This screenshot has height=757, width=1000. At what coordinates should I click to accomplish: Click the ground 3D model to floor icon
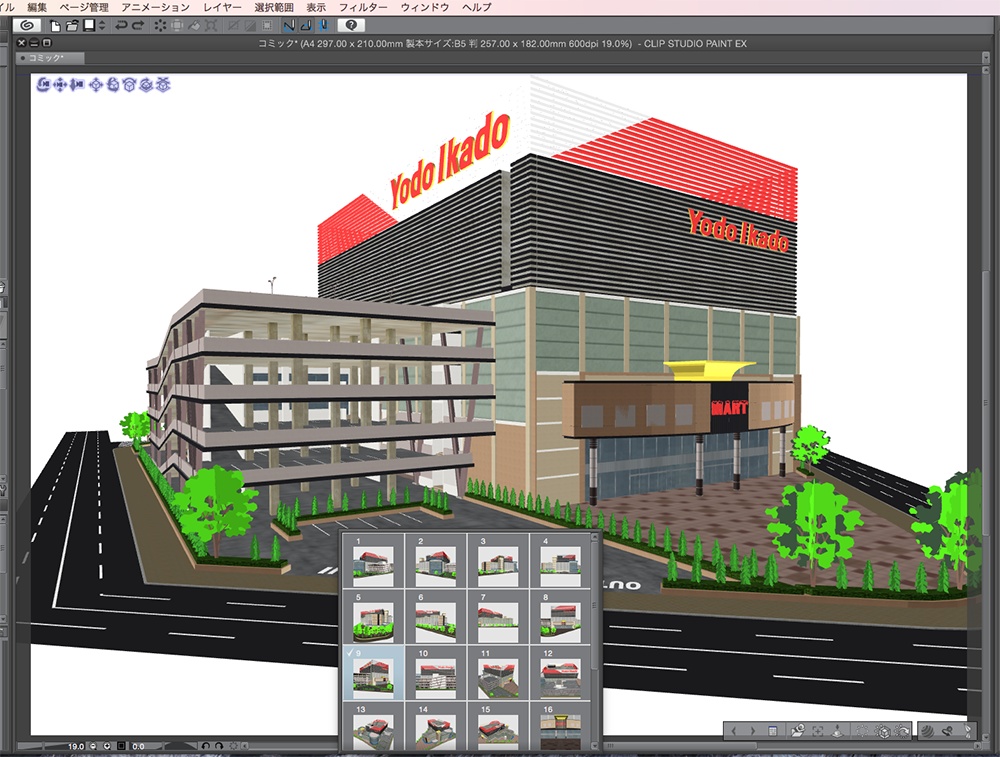tap(838, 731)
